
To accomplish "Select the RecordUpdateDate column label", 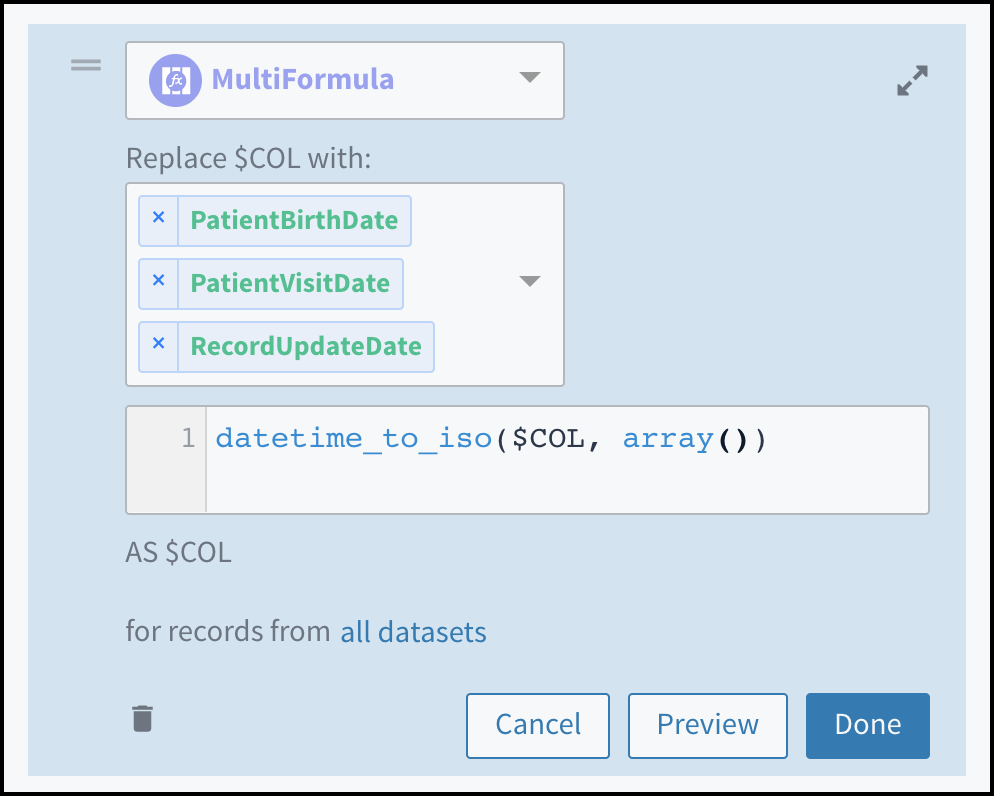I will [x=306, y=346].
